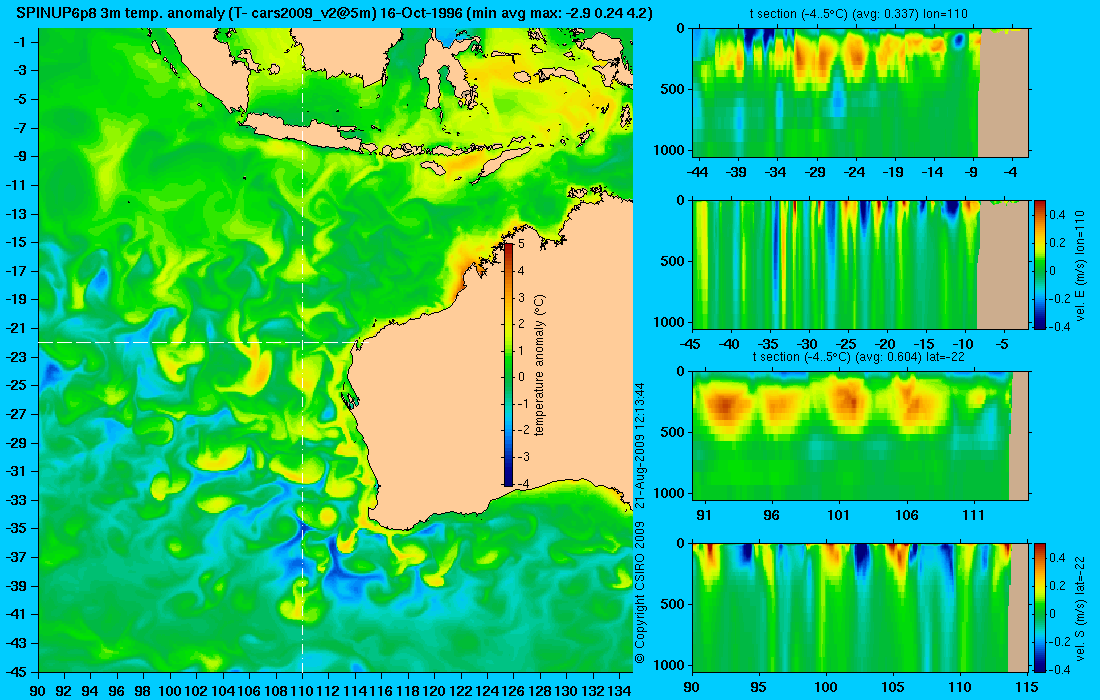
Task: Click the temperature section panel for lat=-22
Action: pos(861,436)
